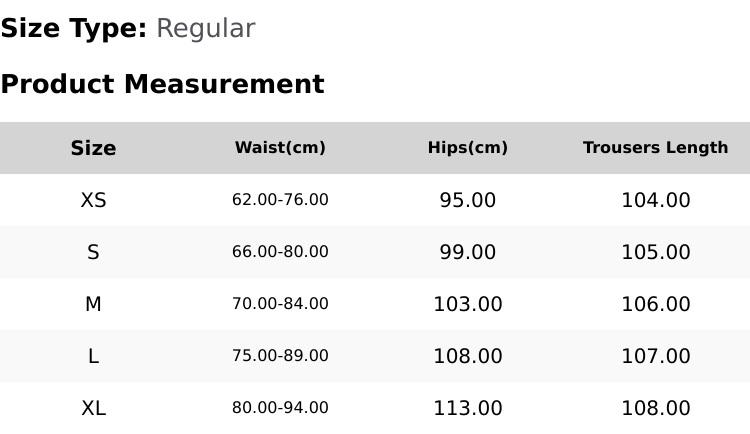Click the 70.00-84.00 waist value
Screen dimensions: 750x434
(x=280, y=304)
